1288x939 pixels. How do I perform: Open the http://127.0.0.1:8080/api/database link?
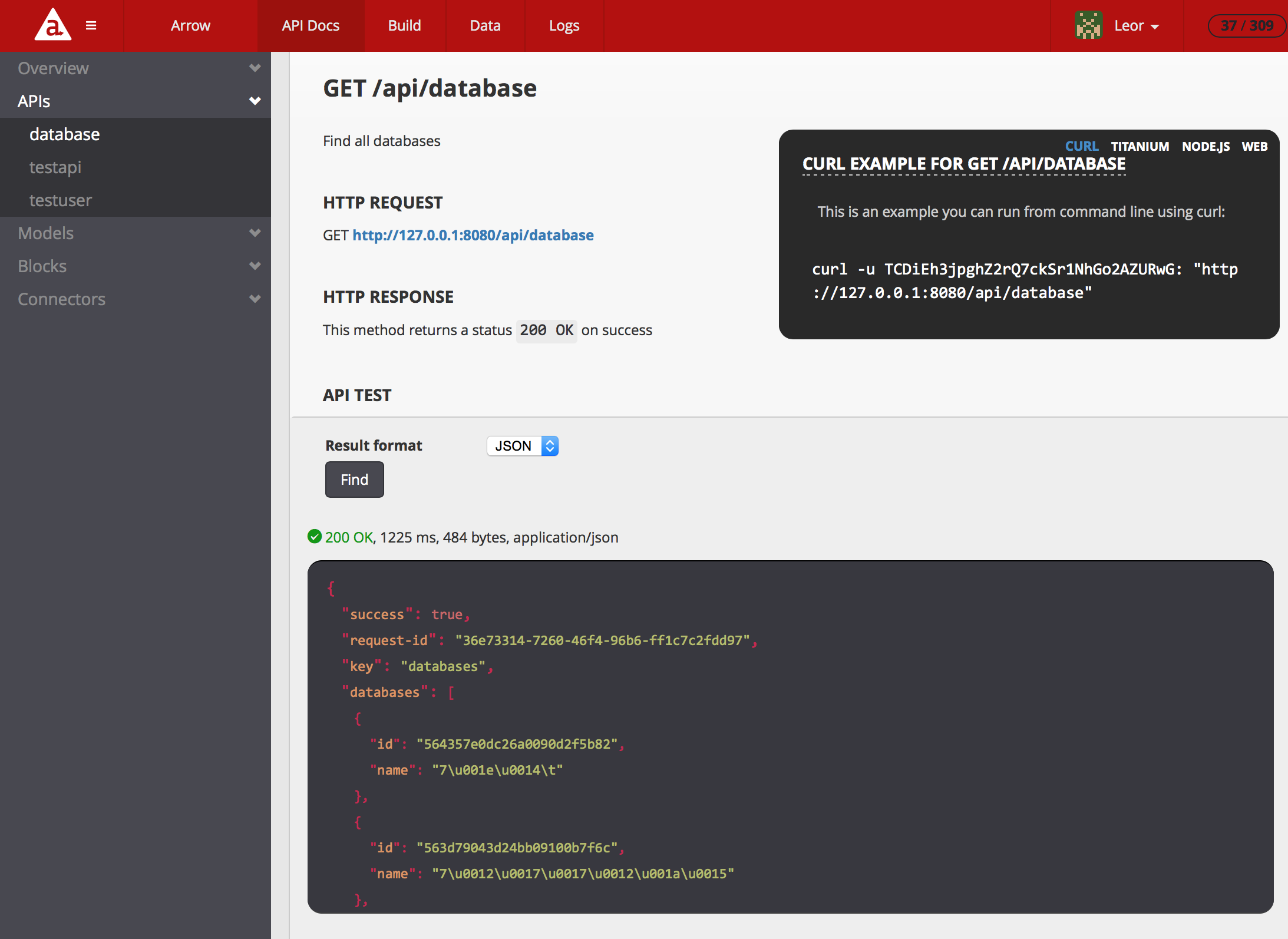473,235
